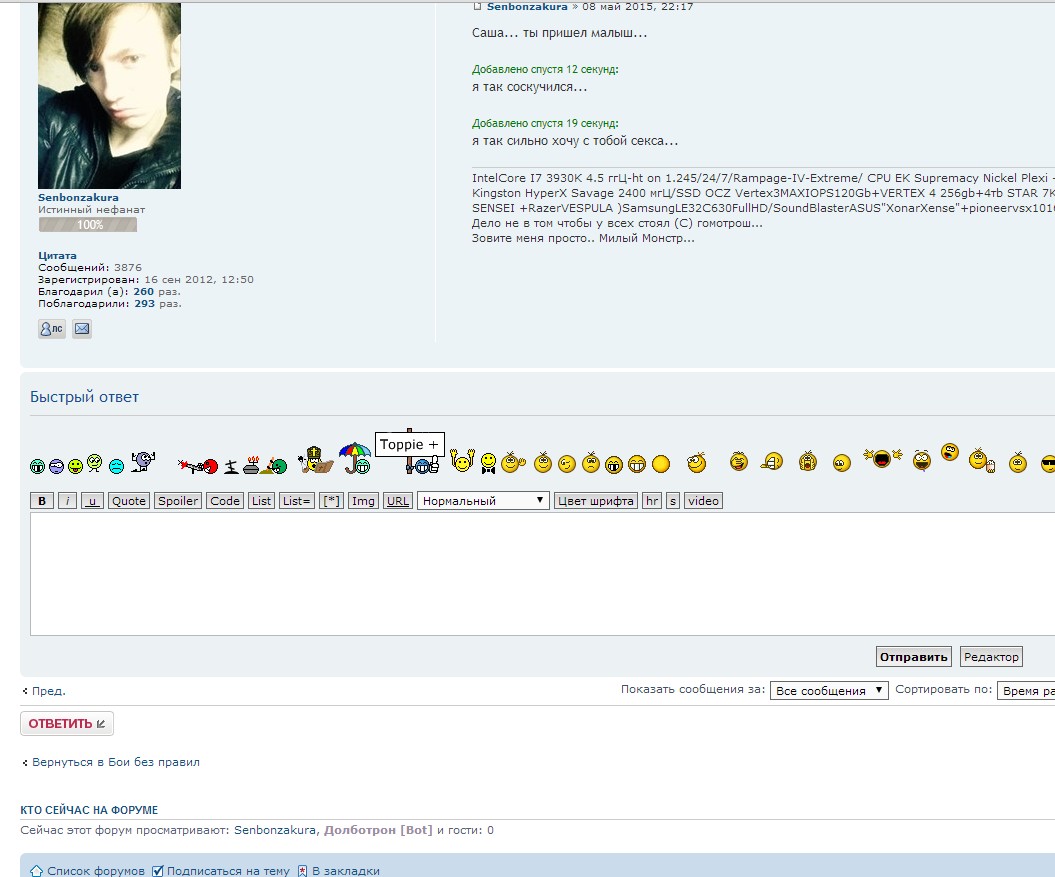Open the Все сообщения dropdown

(828, 690)
